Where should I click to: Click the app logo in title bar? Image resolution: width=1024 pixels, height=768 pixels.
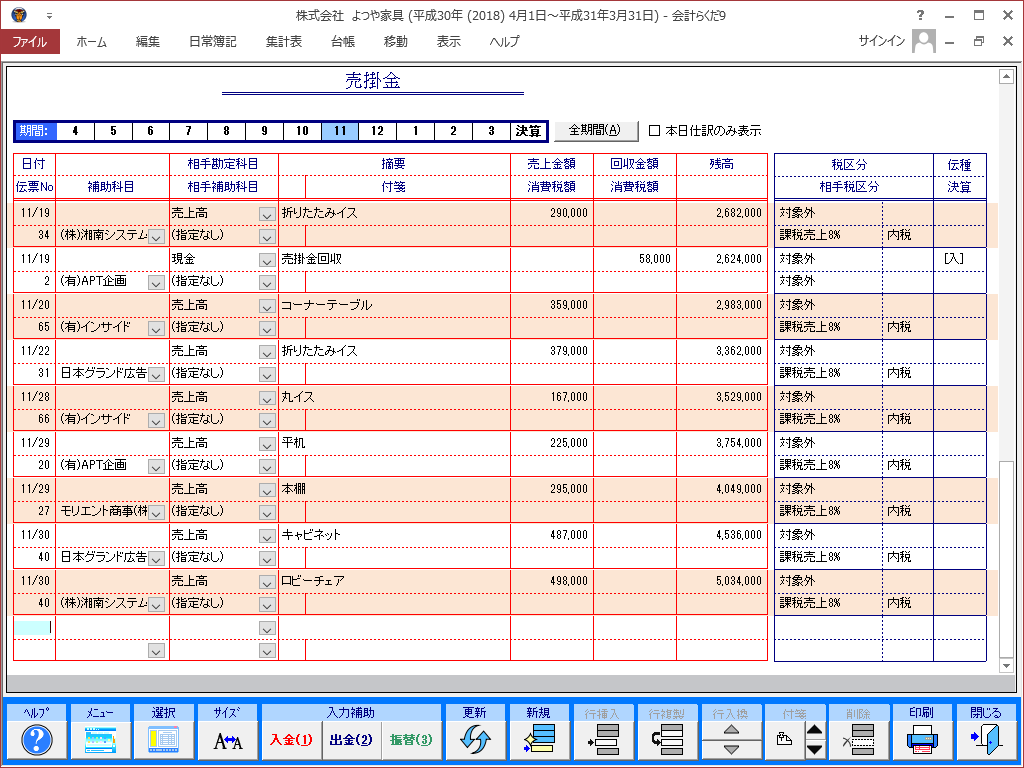(20, 14)
